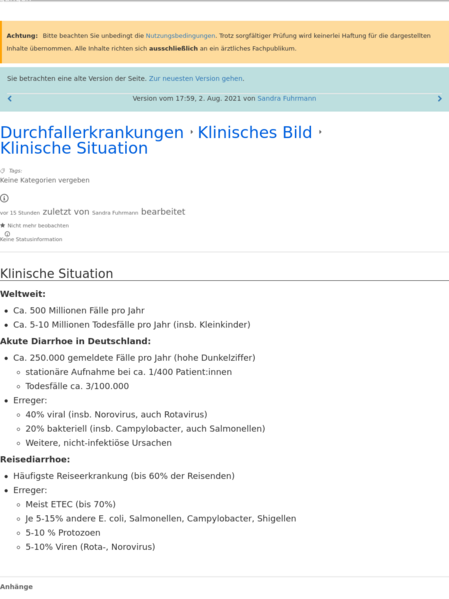Click the Weltweit: heading
This screenshot has width=449, height=599.
(x=23, y=294)
